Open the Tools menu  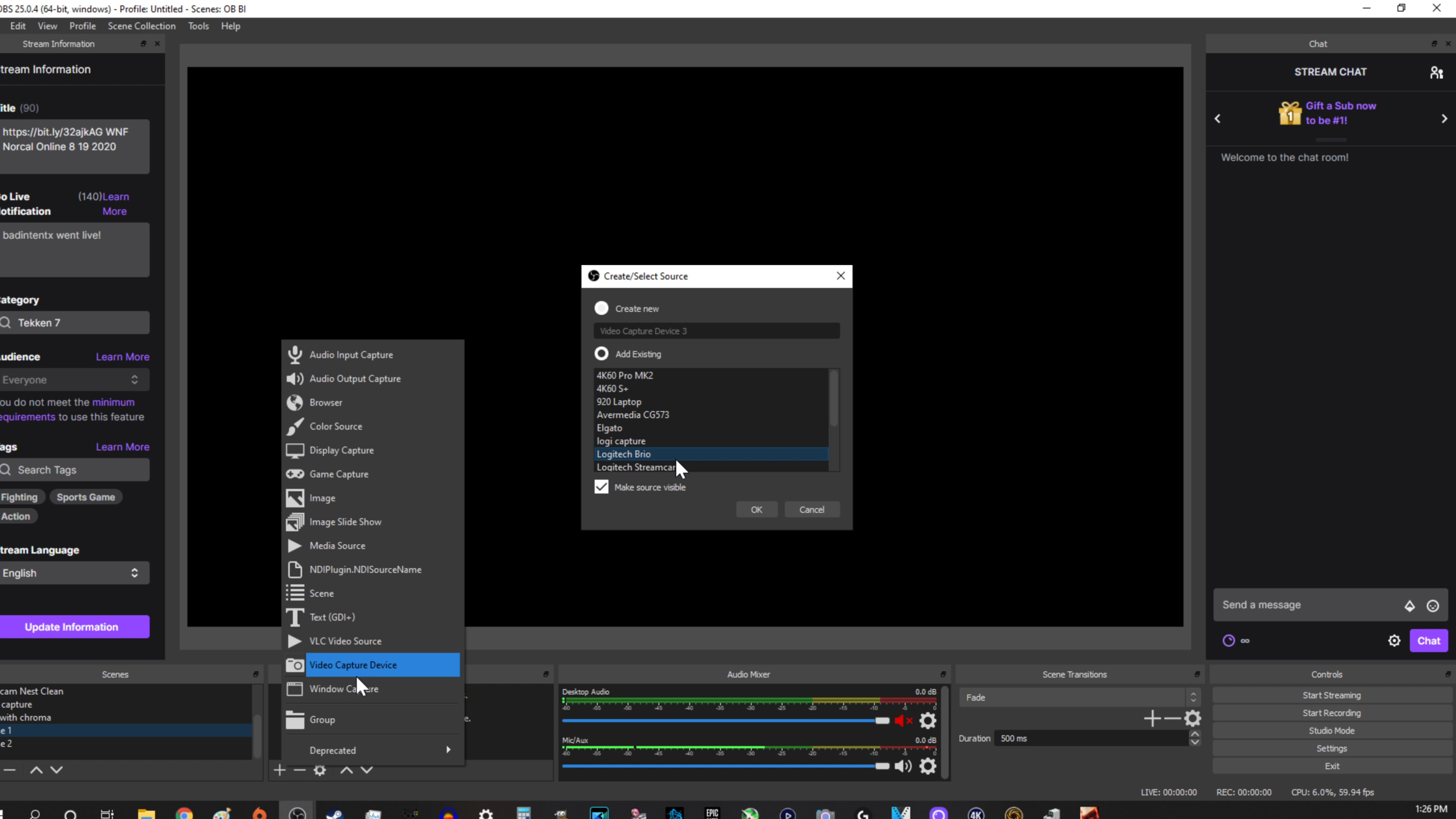198,26
